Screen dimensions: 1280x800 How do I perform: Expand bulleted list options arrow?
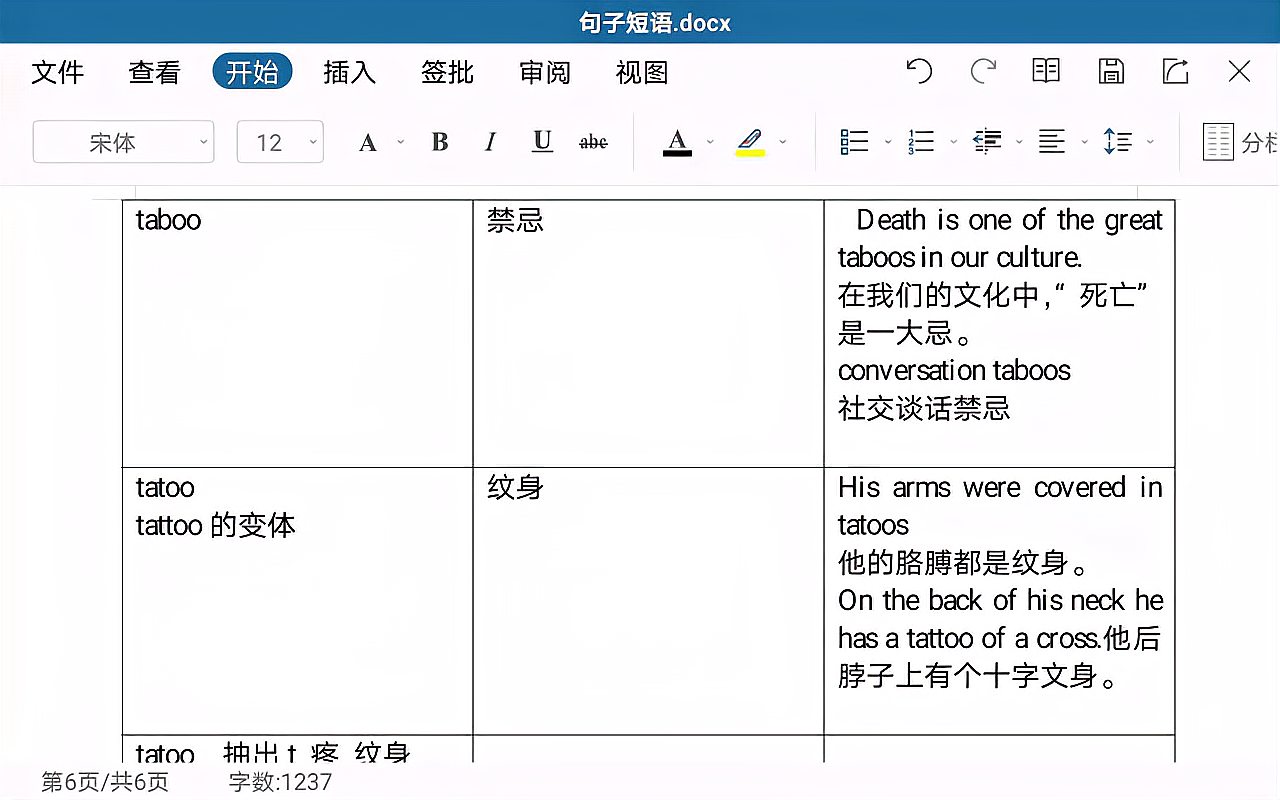[888, 142]
